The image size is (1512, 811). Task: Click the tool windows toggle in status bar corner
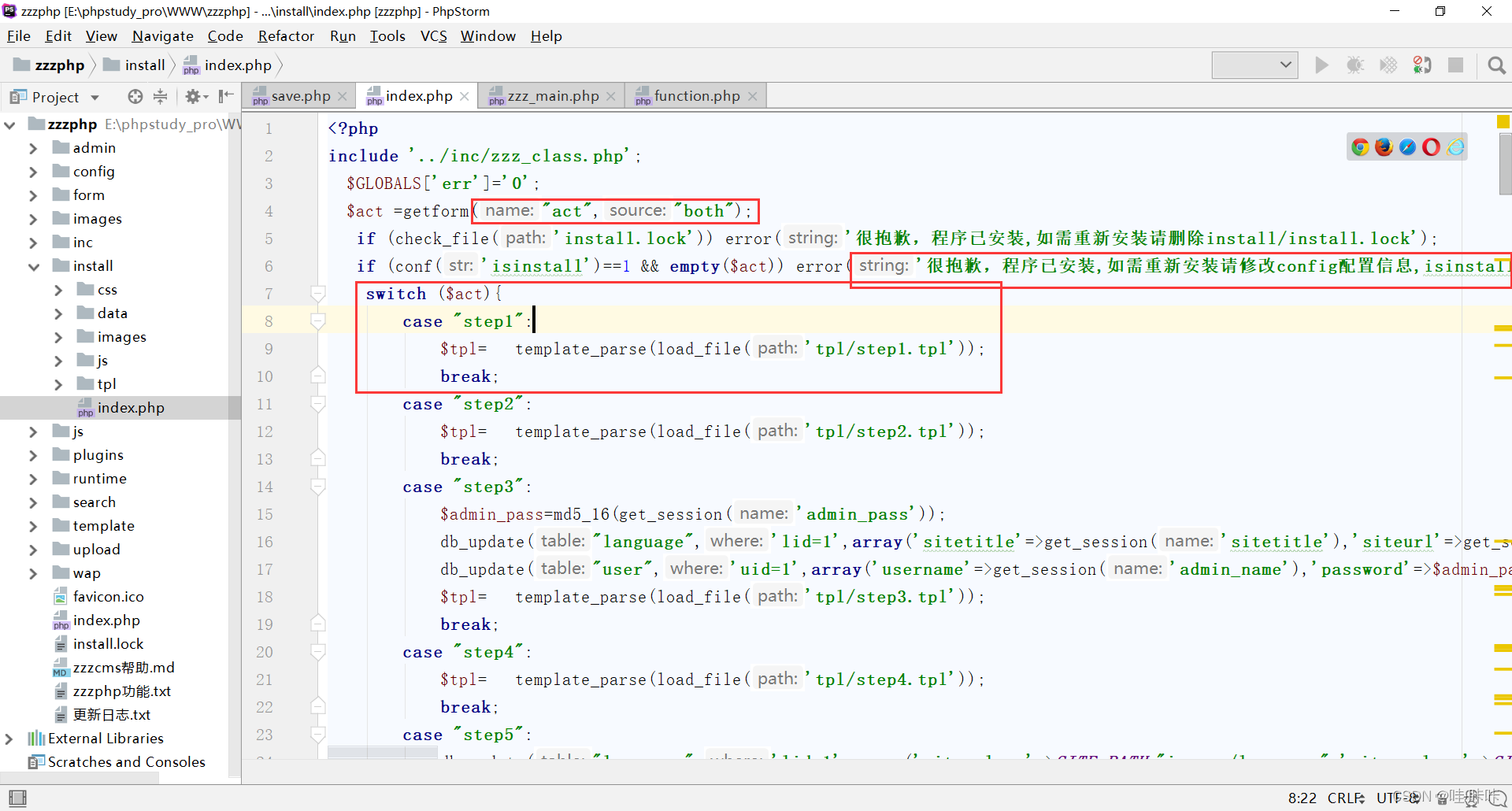coord(17,798)
